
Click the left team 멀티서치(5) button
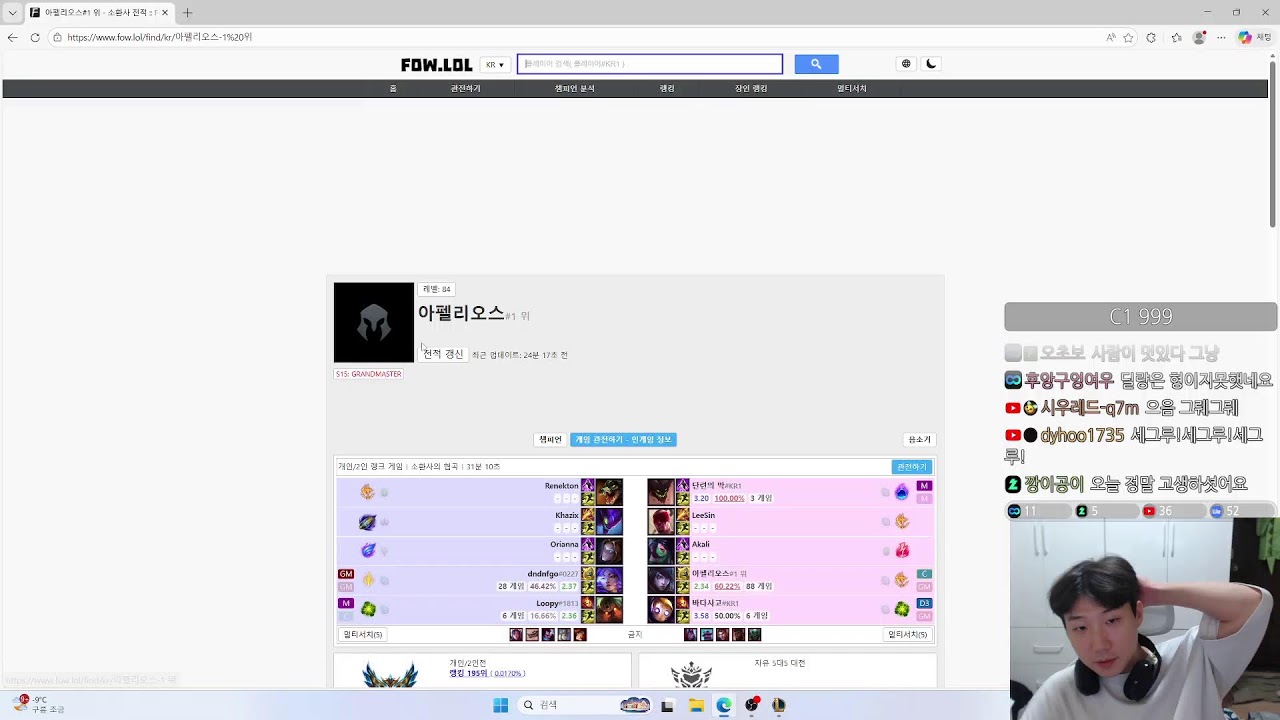click(x=363, y=635)
